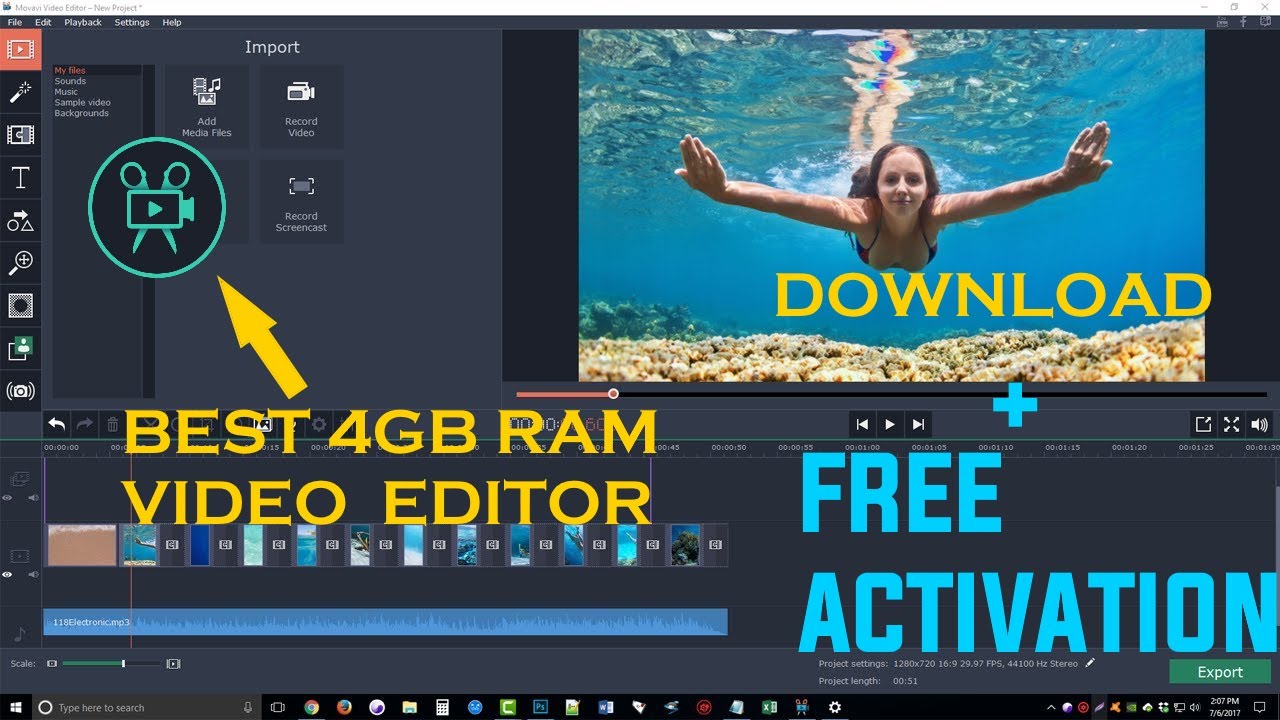Open the Settings menu
The height and width of the screenshot is (720, 1280).
coord(131,22)
